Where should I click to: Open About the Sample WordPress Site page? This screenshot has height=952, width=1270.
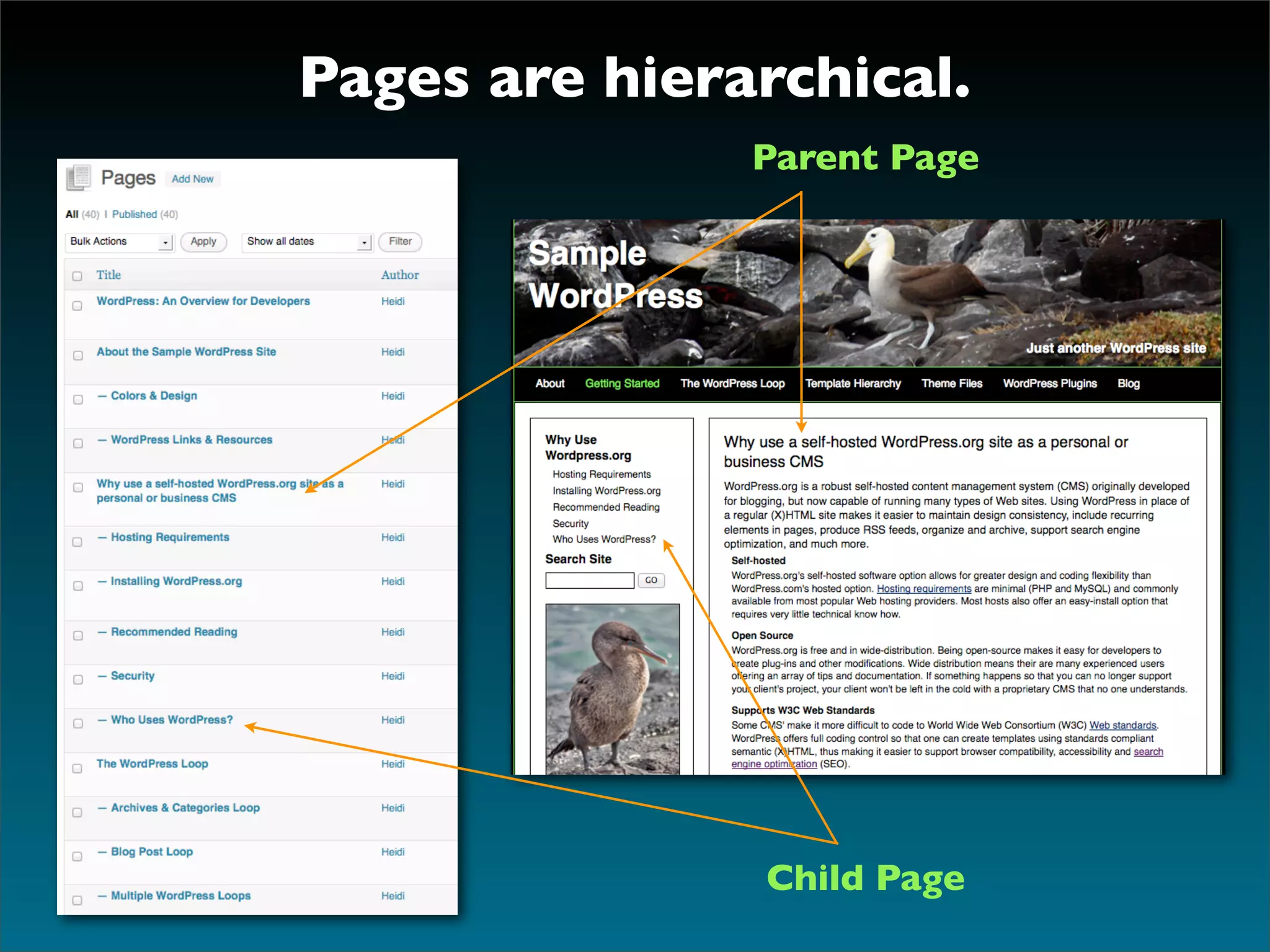click(x=186, y=351)
